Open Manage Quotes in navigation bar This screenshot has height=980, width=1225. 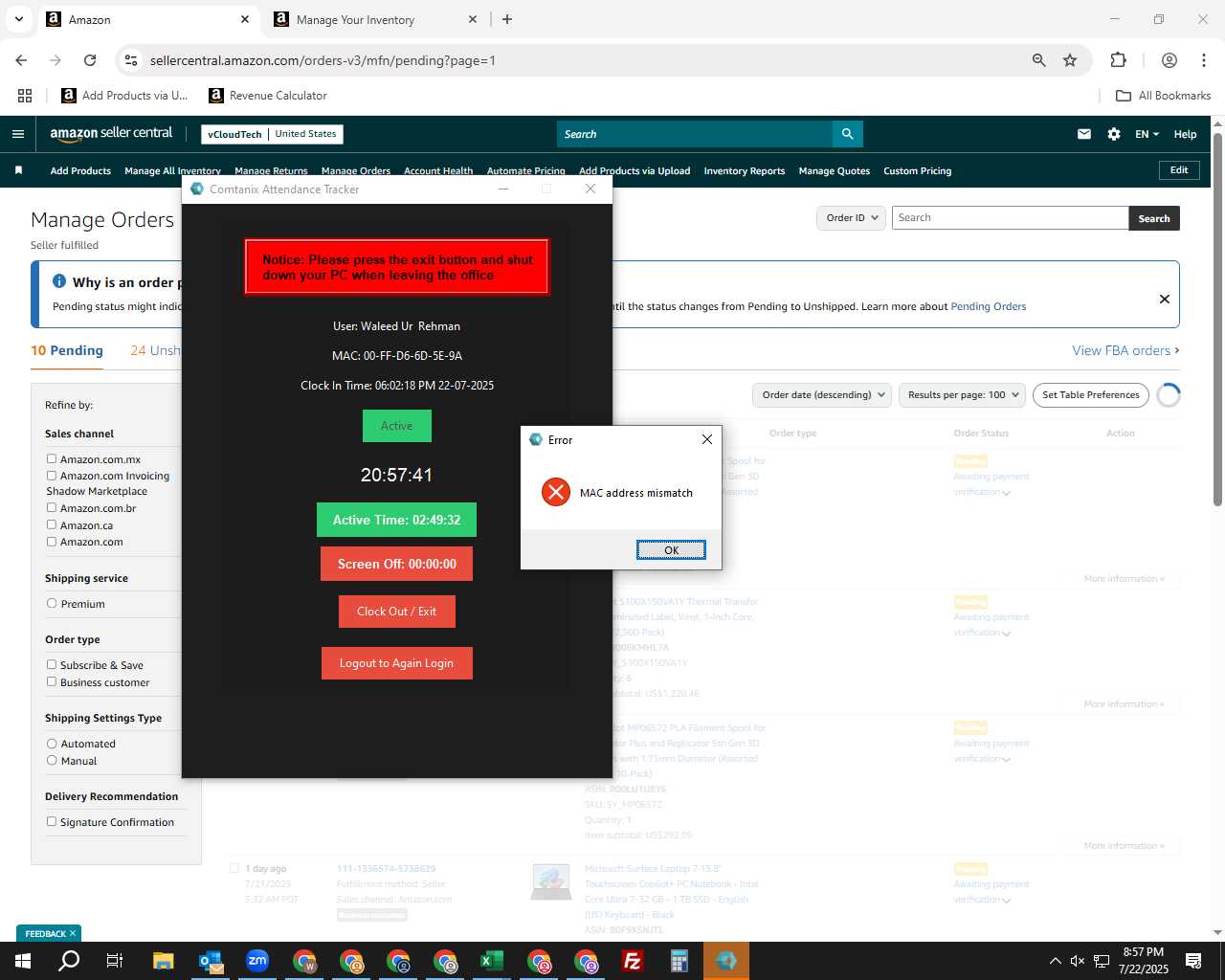pyautogui.click(x=835, y=170)
